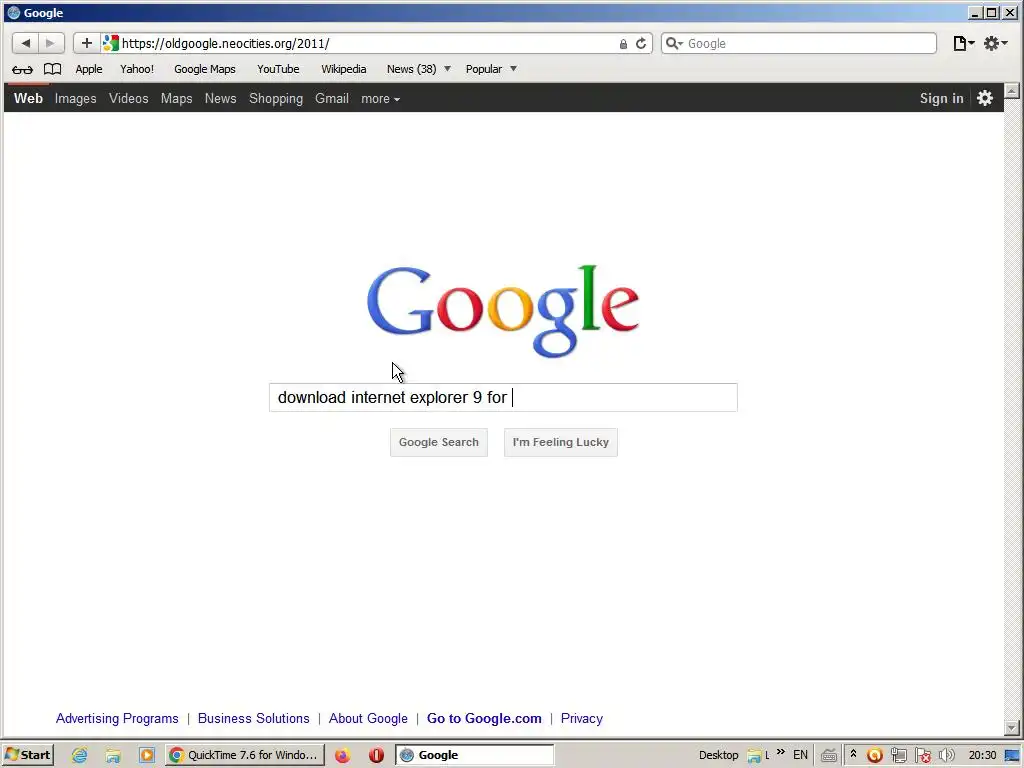Click the orange antivirus tray icon
This screenshot has height=768, width=1024.
pos(874,756)
